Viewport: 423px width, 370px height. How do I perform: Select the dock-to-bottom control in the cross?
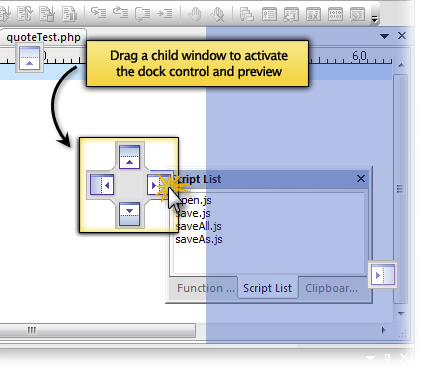pyautogui.click(x=129, y=214)
